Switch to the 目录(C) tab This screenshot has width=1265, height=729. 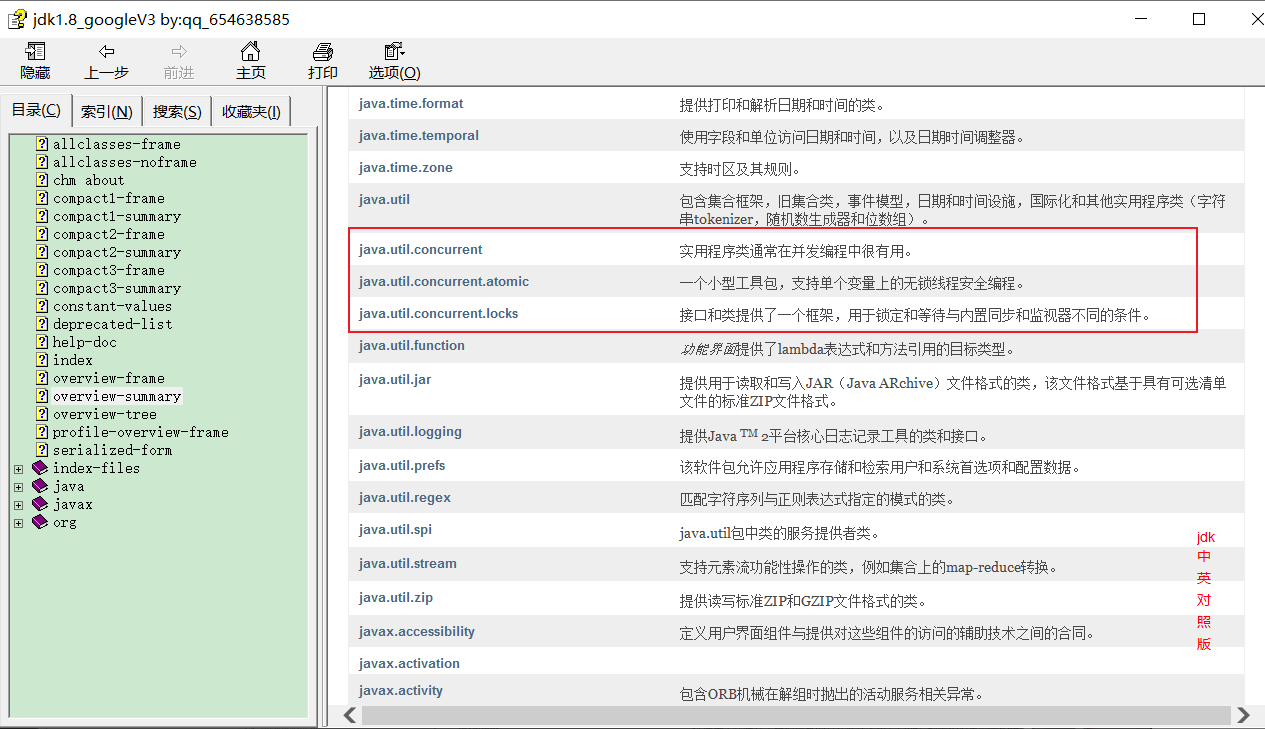pos(36,110)
